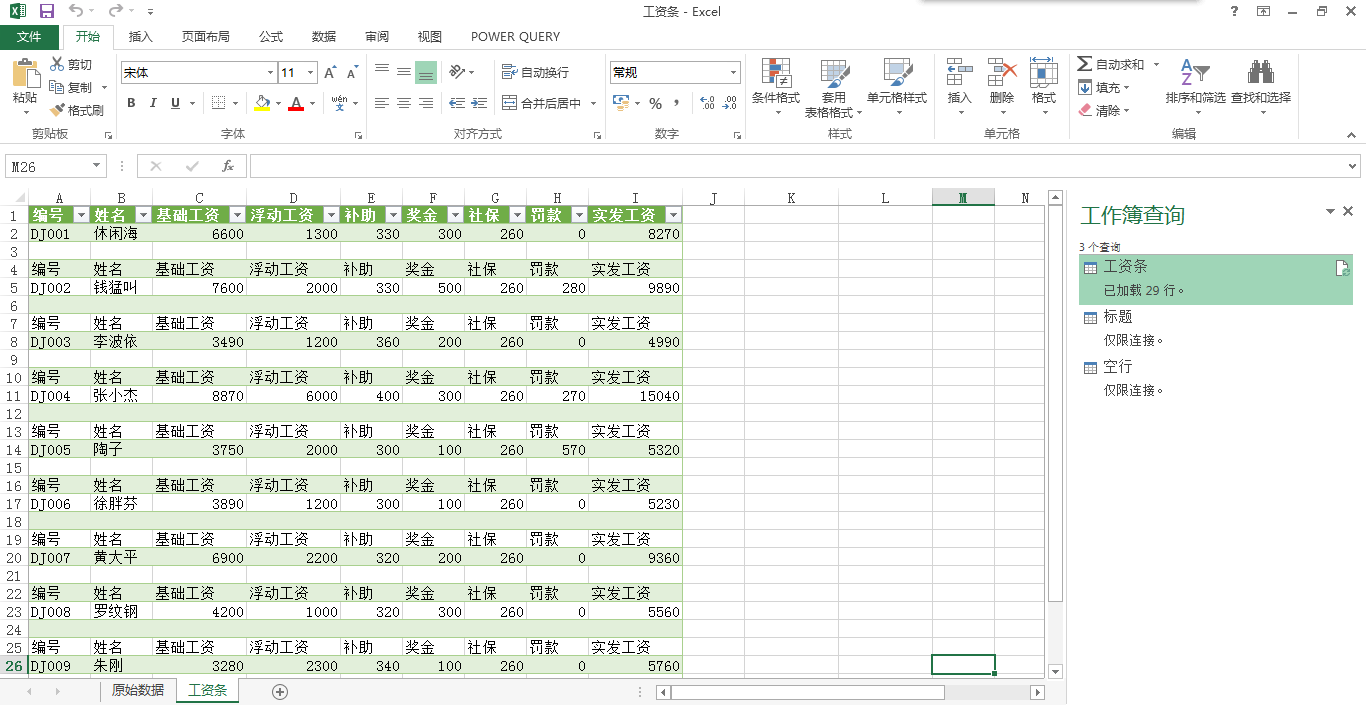Switch to 页面布局 ribbon tab
Screen dimensions: 1366x705
click(206, 37)
